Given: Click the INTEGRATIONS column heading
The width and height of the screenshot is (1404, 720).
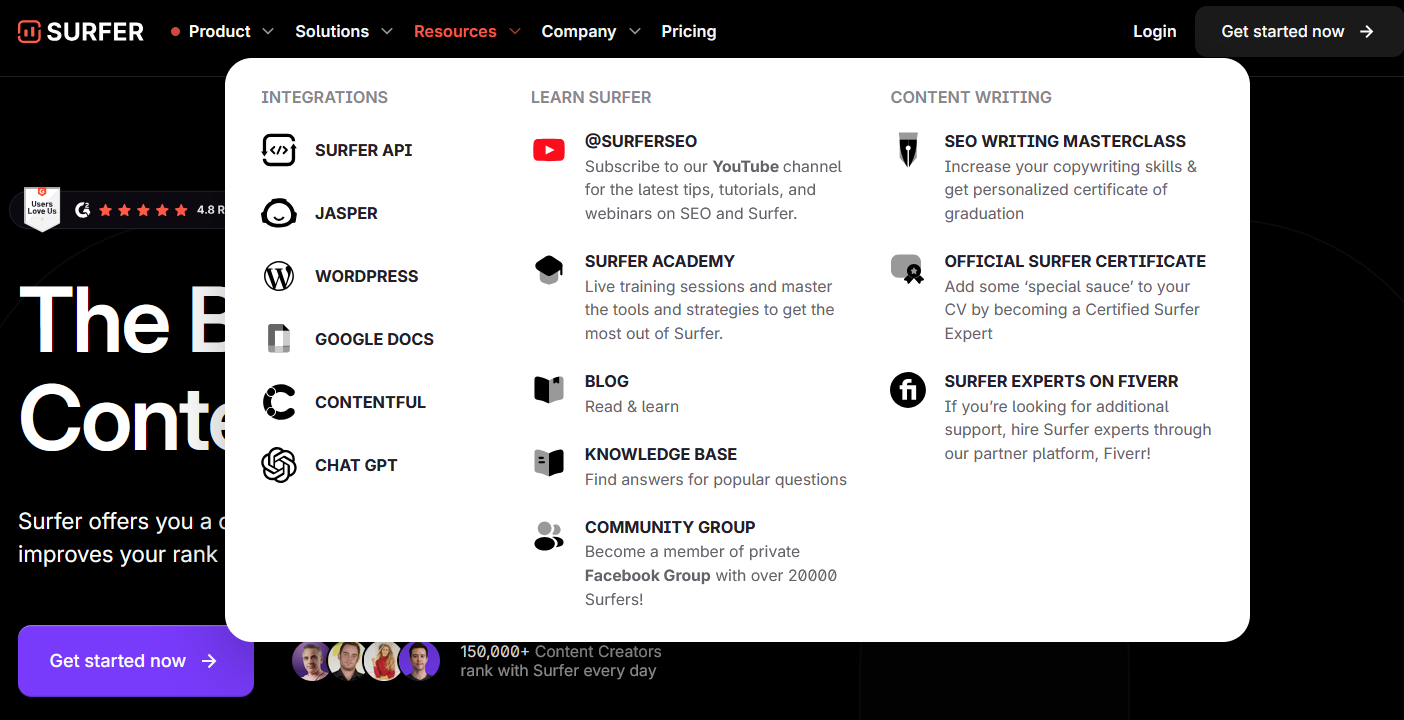Looking at the screenshot, I should (x=324, y=97).
